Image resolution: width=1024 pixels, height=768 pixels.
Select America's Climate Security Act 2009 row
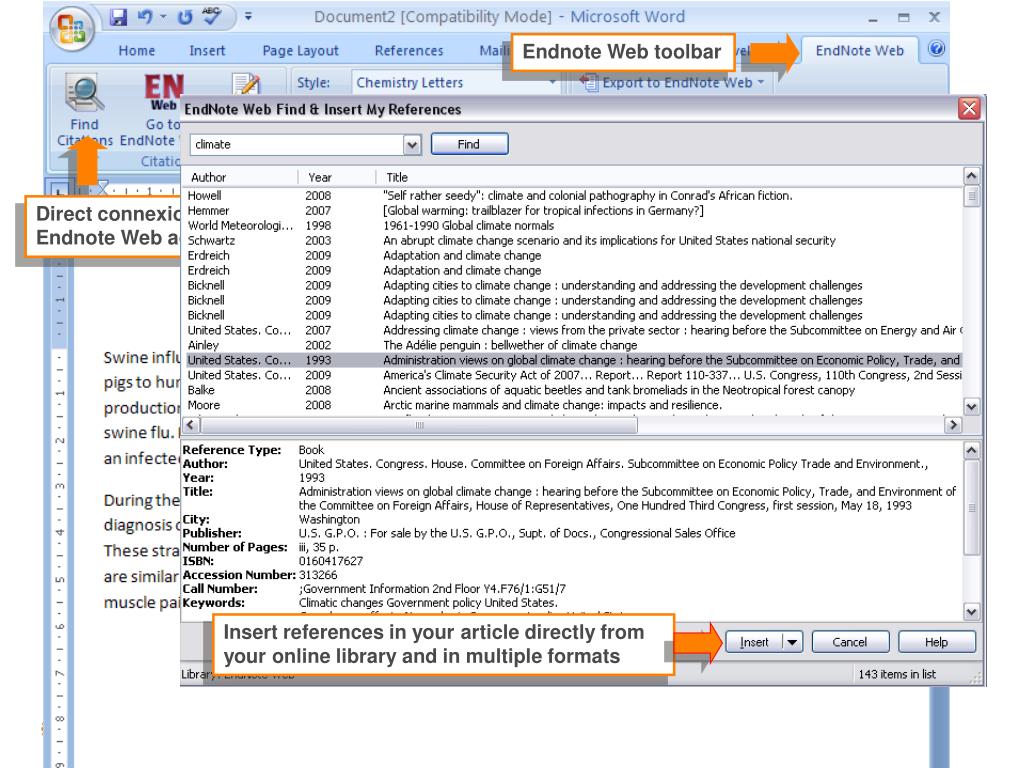click(573, 375)
